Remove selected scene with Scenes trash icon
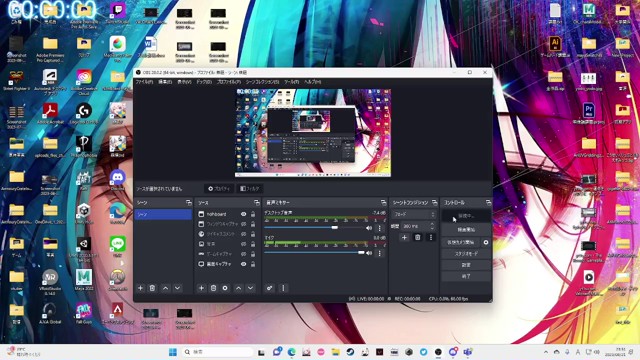This screenshot has height=360, width=640. point(152,288)
